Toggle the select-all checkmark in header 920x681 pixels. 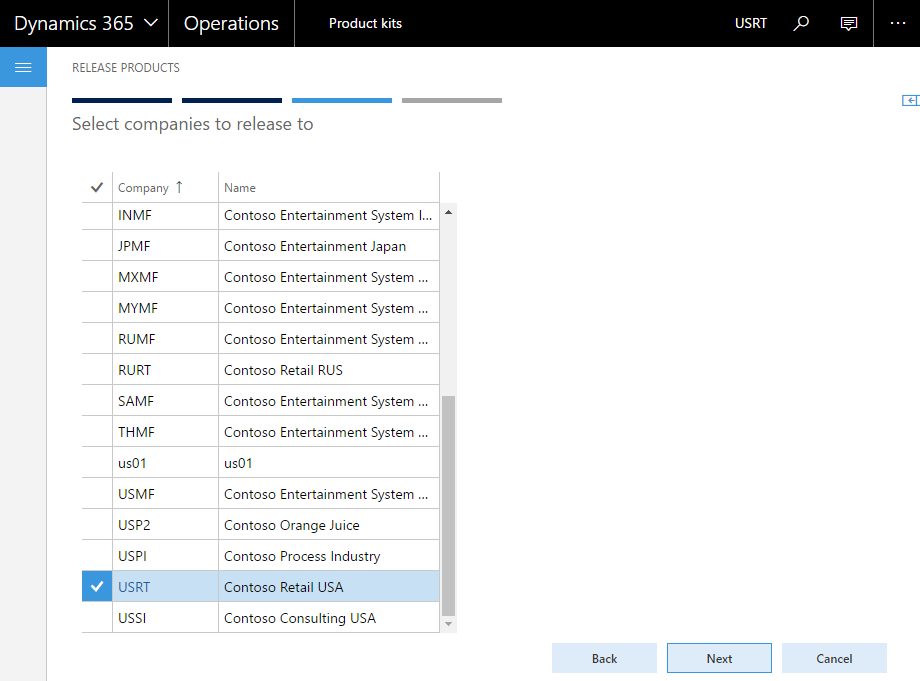(97, 188)
